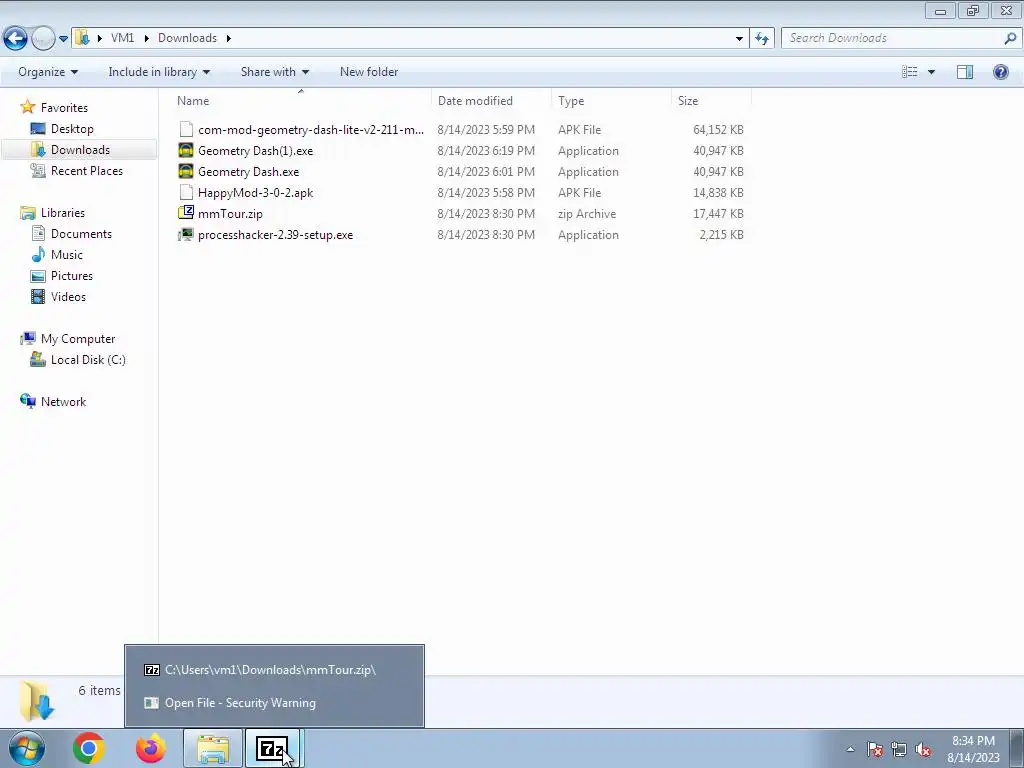The height and width of the screenshot is (768, 1024).
Task: Click the Libraries node in navigation pane
Action: coord(63,212)
